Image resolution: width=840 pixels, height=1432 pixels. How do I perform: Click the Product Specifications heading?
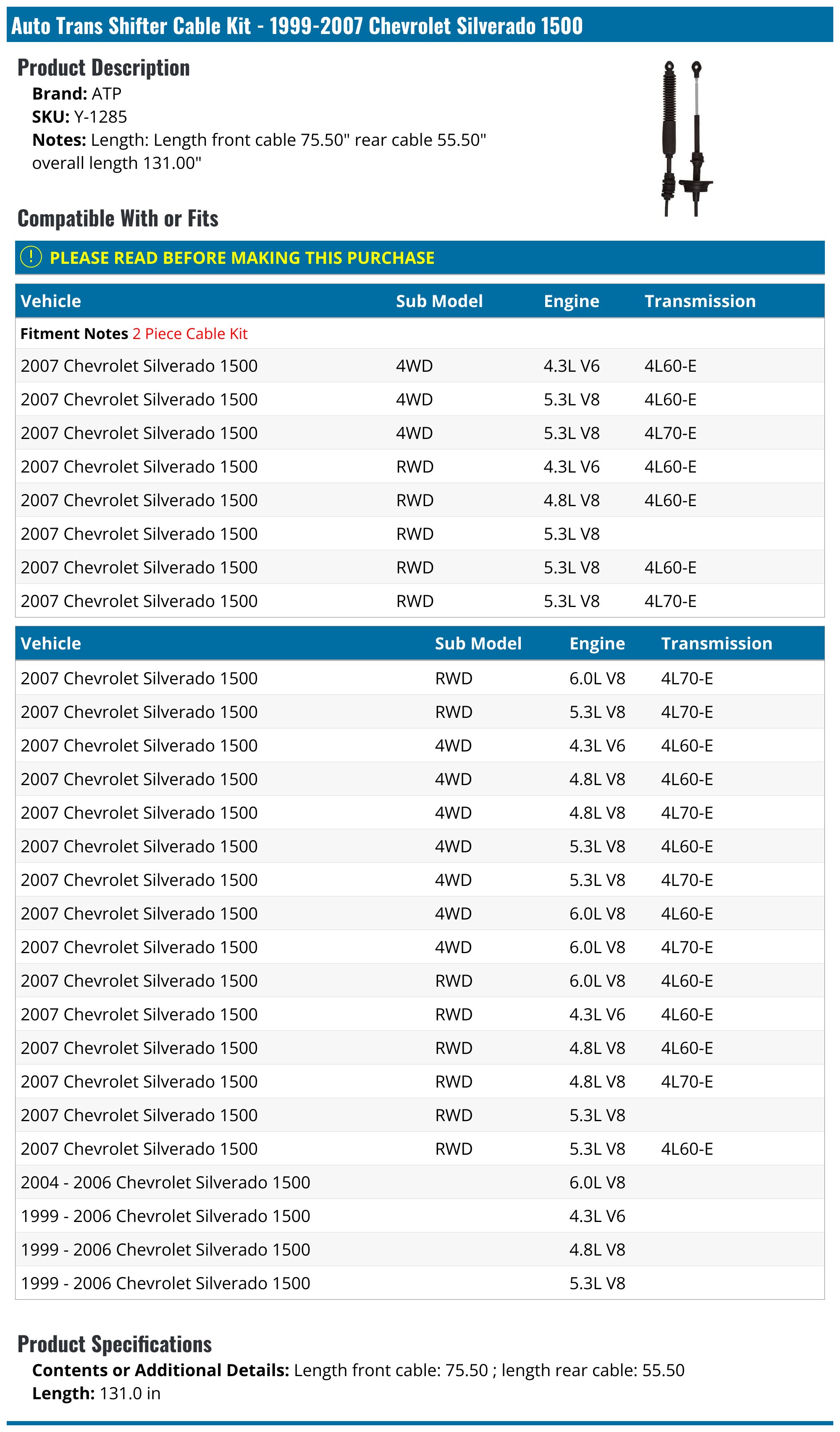pyautogui.click(x=114, y=1344)
